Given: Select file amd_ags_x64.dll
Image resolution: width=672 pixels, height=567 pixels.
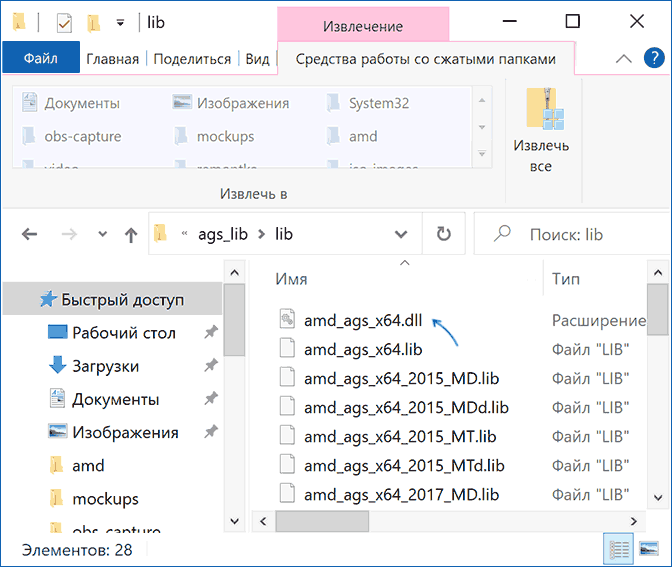Looking at the screenshot, I should 363,321.
